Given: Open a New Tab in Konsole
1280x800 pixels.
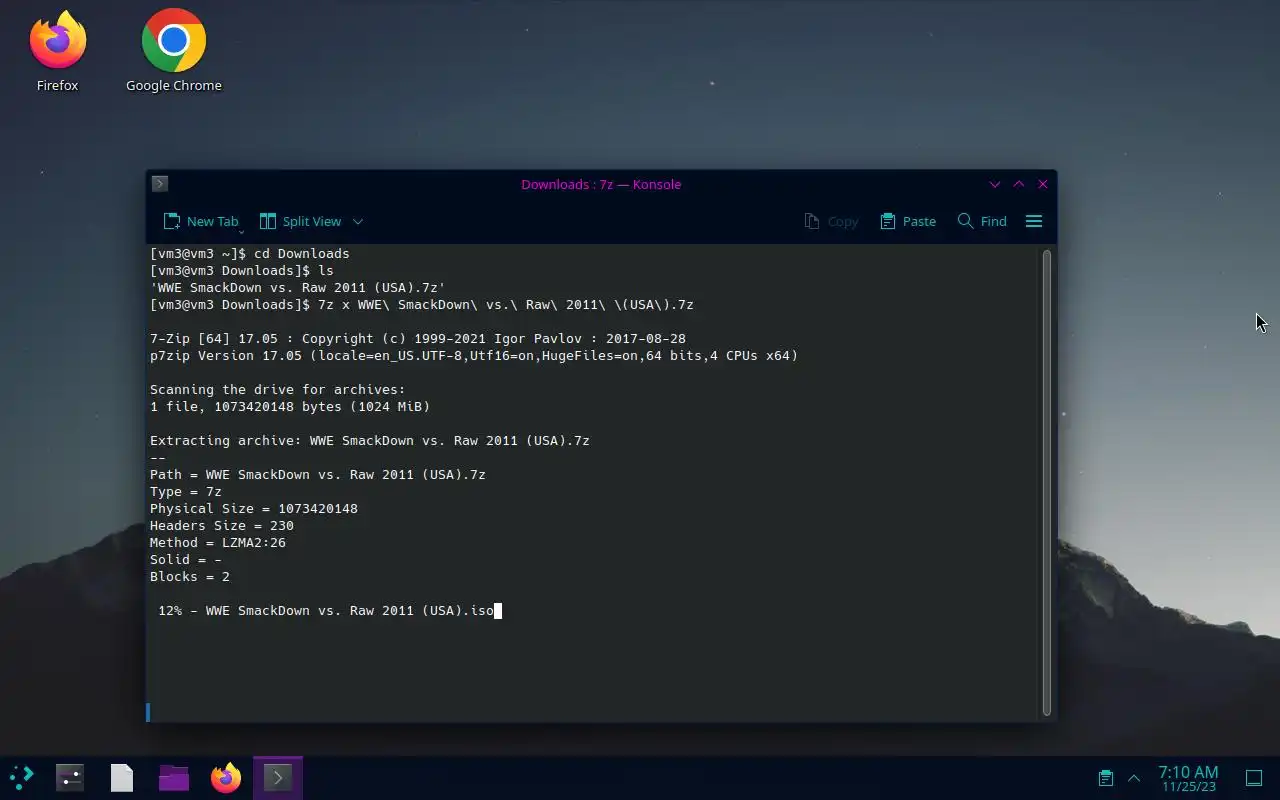Looking at the screenshot, I should [201, 221].
